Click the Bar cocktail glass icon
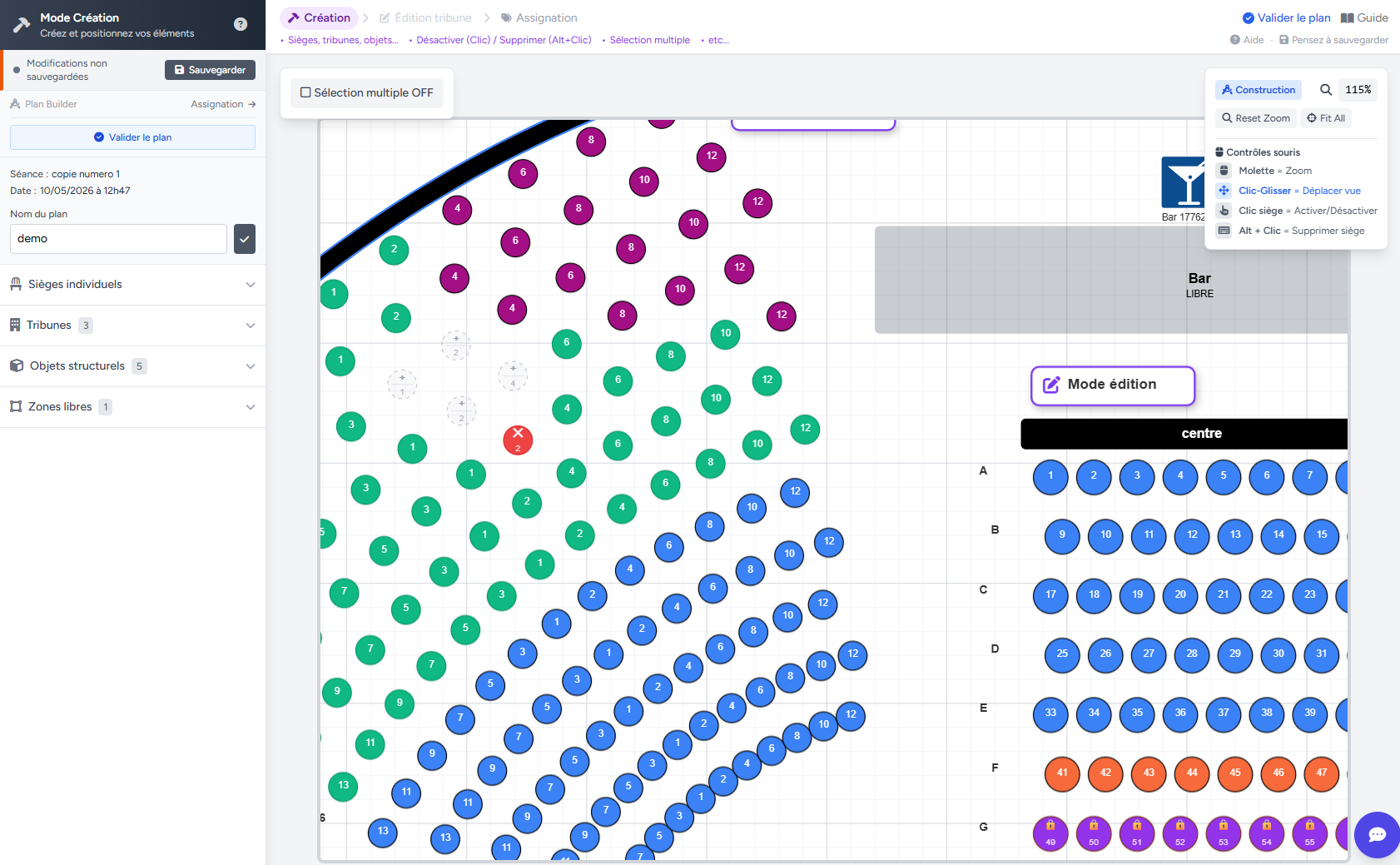The height and width of the screenshot is (865, 1400). pos(1183,182)
